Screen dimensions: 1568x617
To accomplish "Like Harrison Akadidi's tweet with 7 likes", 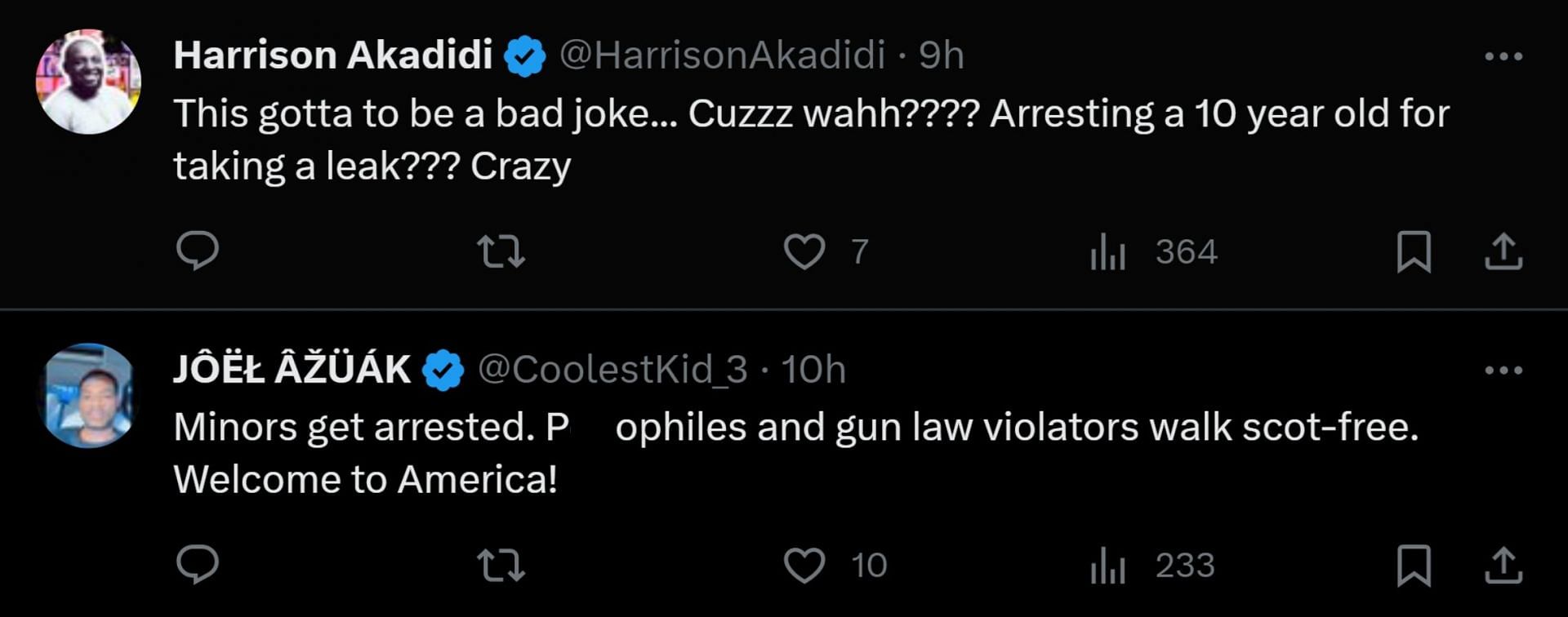I will click(826, 251).
